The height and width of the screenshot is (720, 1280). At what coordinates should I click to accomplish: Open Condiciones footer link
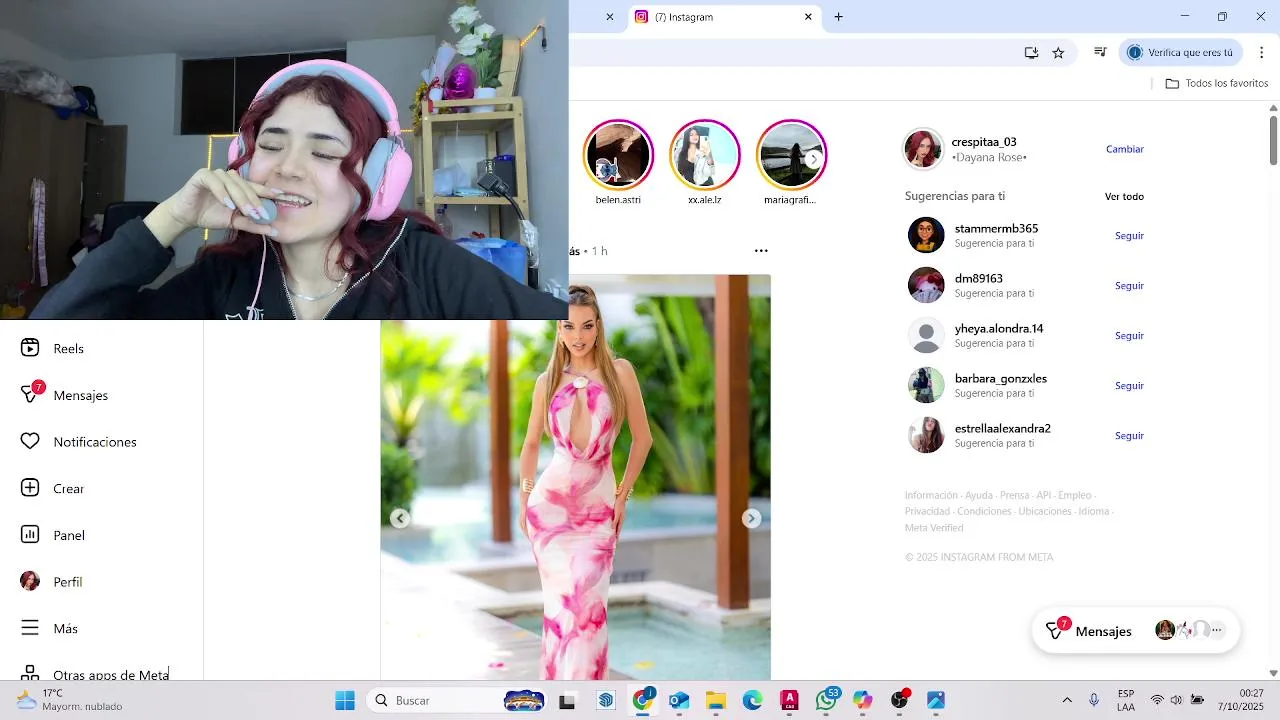pos(984,511)
